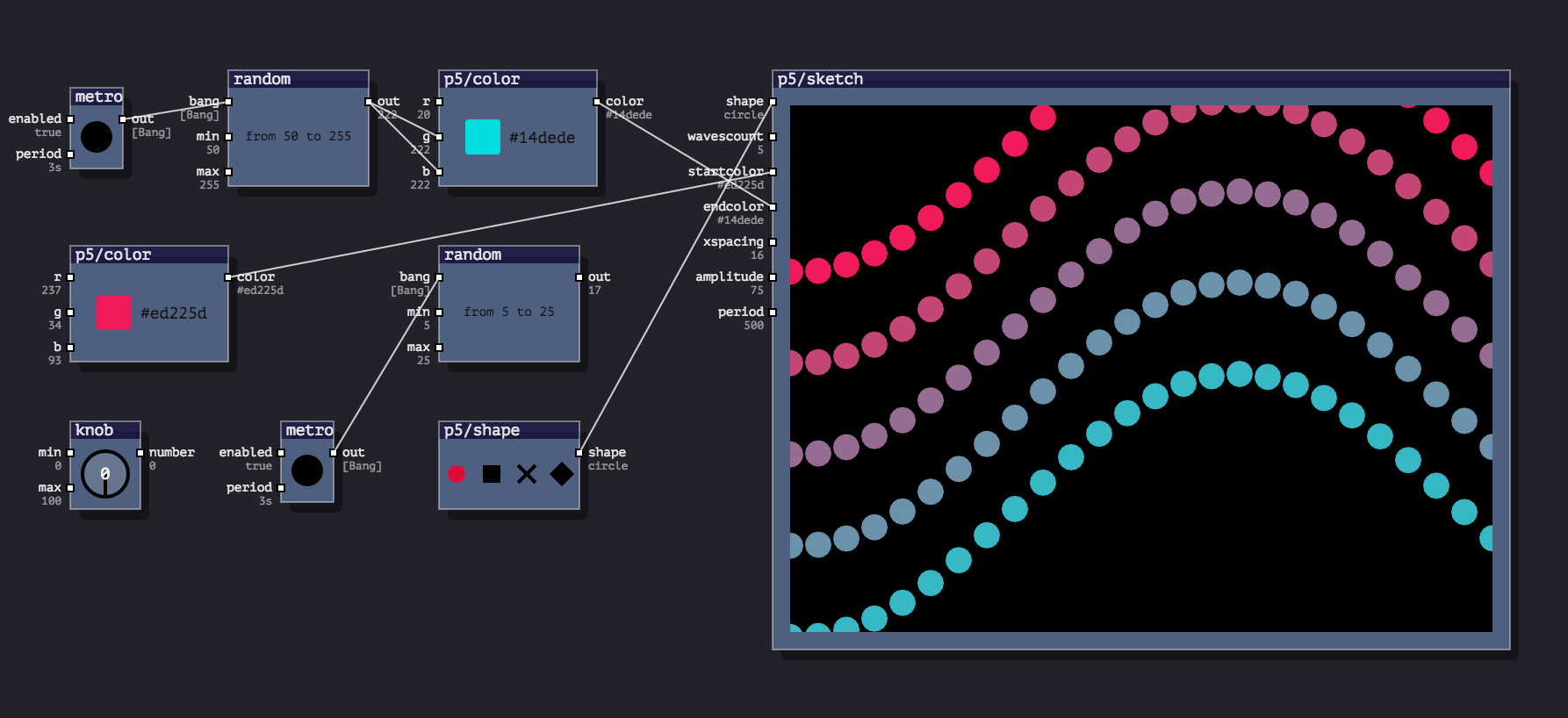Click the p5/shape node title bar
This screenshot has height=718, width=1568.
tap(509, 430)
